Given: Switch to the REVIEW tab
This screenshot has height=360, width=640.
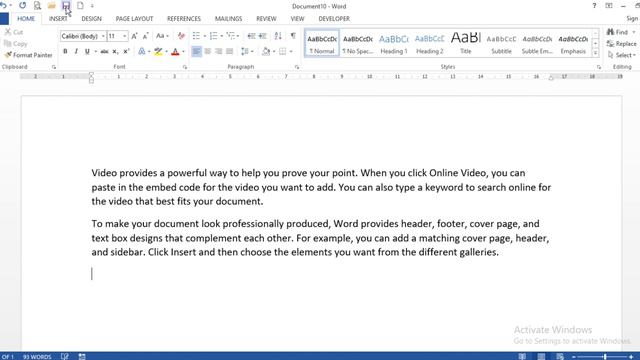Looking at the screenshot, I should tap(266, 19).
